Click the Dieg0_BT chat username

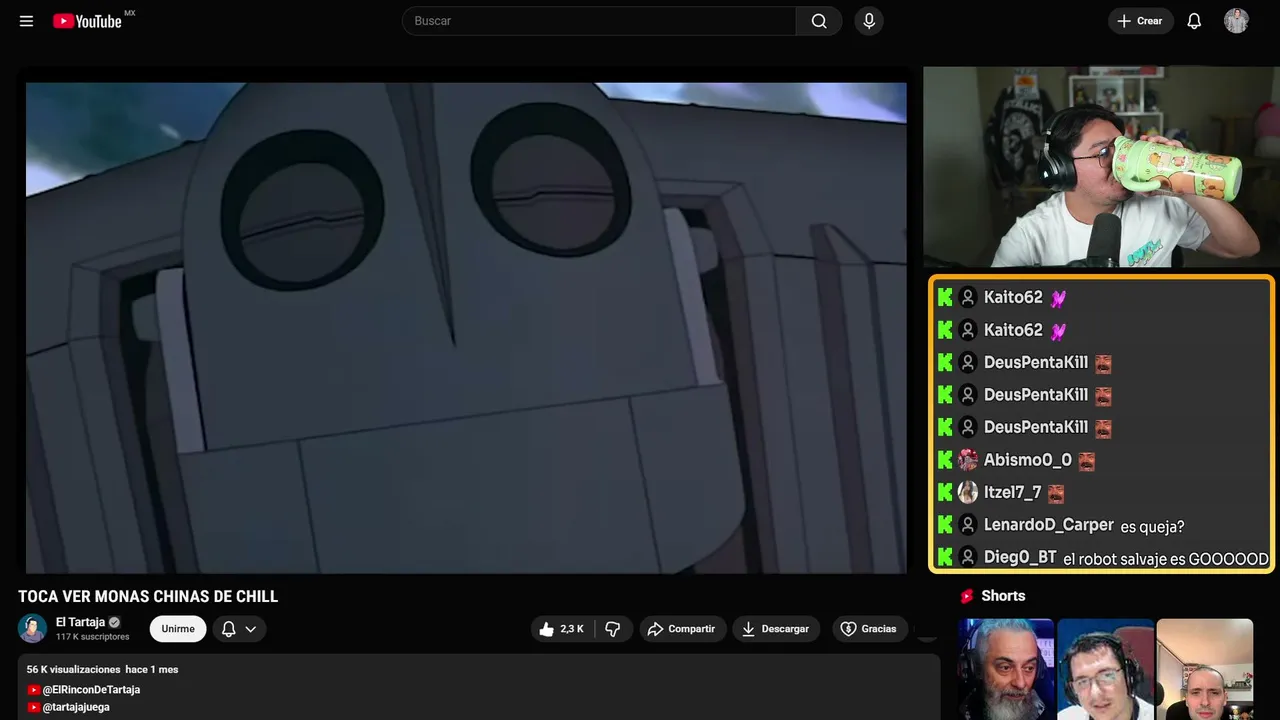(1020, 558)
